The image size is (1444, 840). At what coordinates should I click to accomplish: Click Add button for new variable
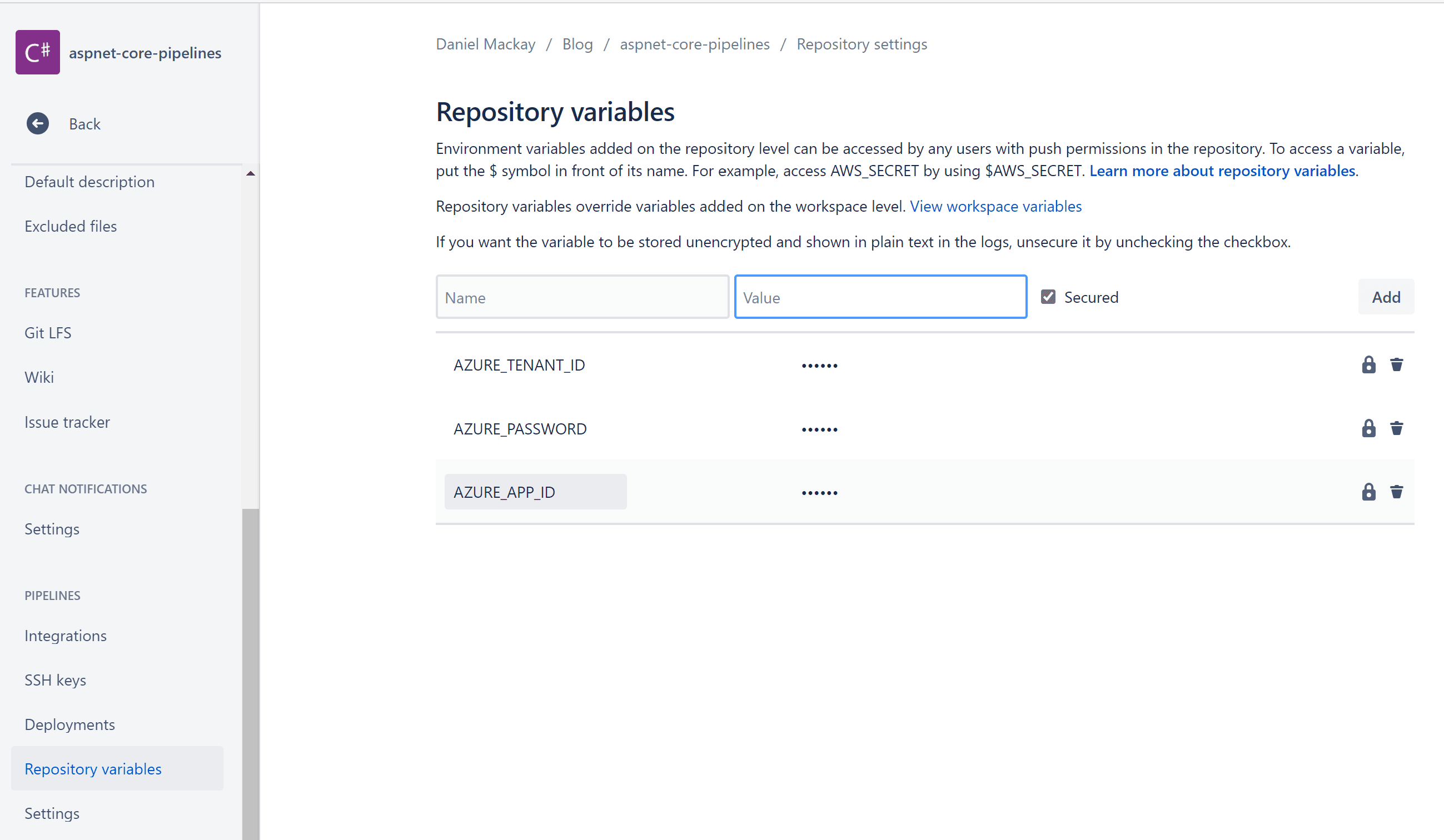(x=1387, y=296)
